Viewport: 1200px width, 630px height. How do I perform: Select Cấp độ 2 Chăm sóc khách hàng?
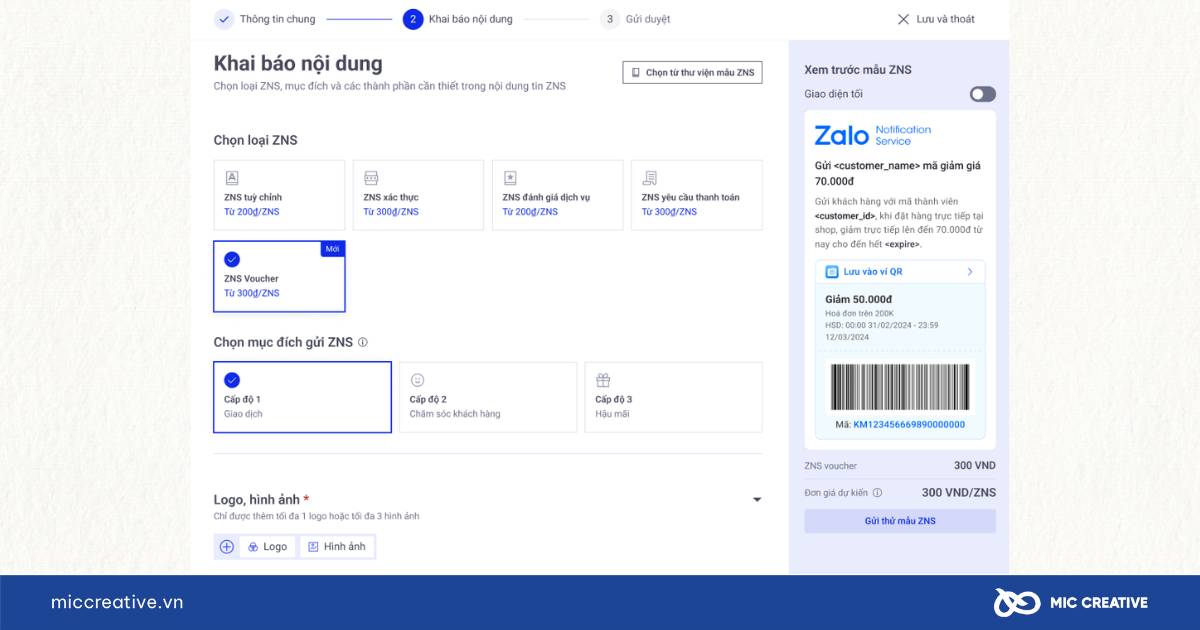click(488, 397)
